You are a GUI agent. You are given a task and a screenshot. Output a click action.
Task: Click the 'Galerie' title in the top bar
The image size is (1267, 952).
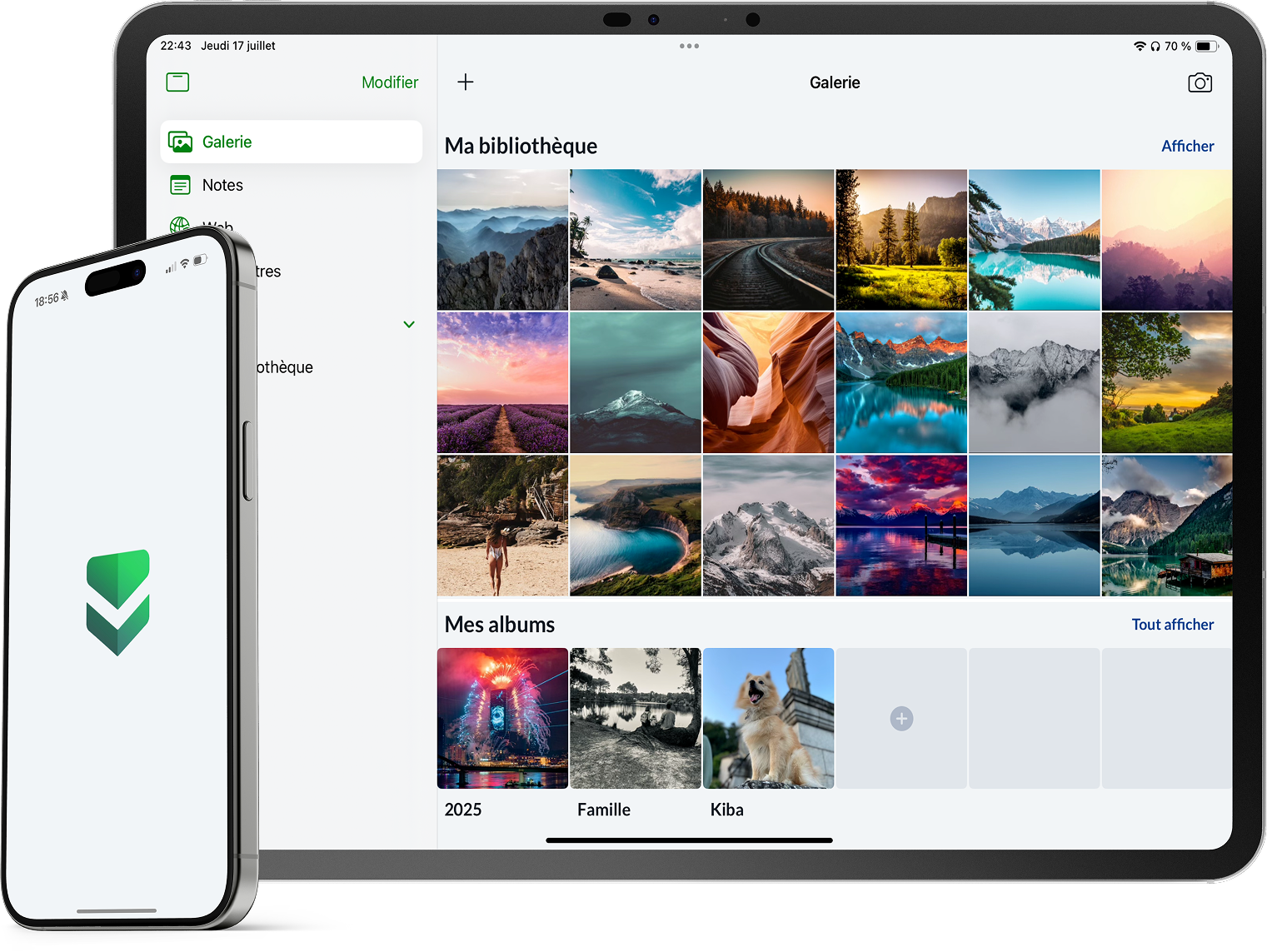click(835, 82)
